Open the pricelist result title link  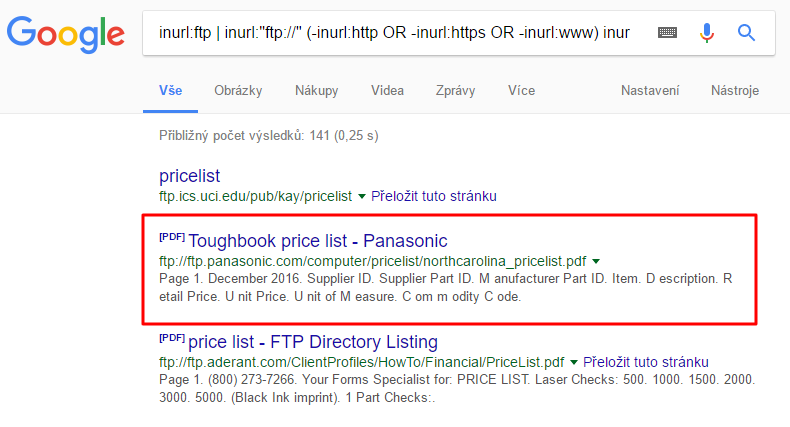click(x=189, y=176)
